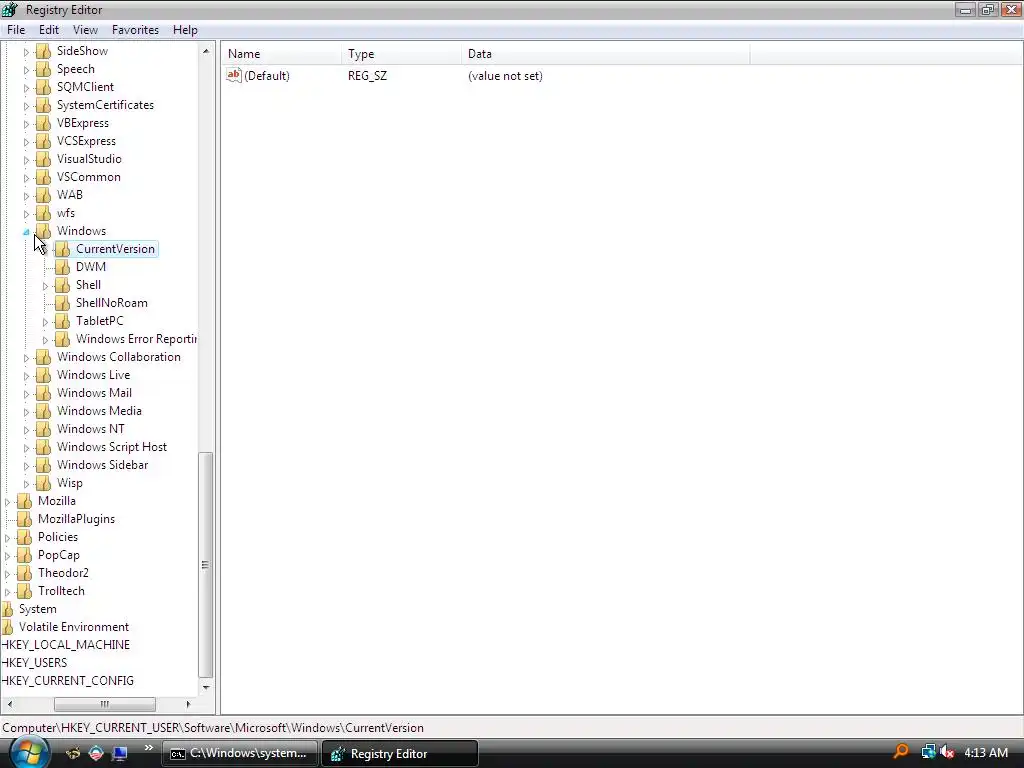Expand the VisualStudio key

26,159
